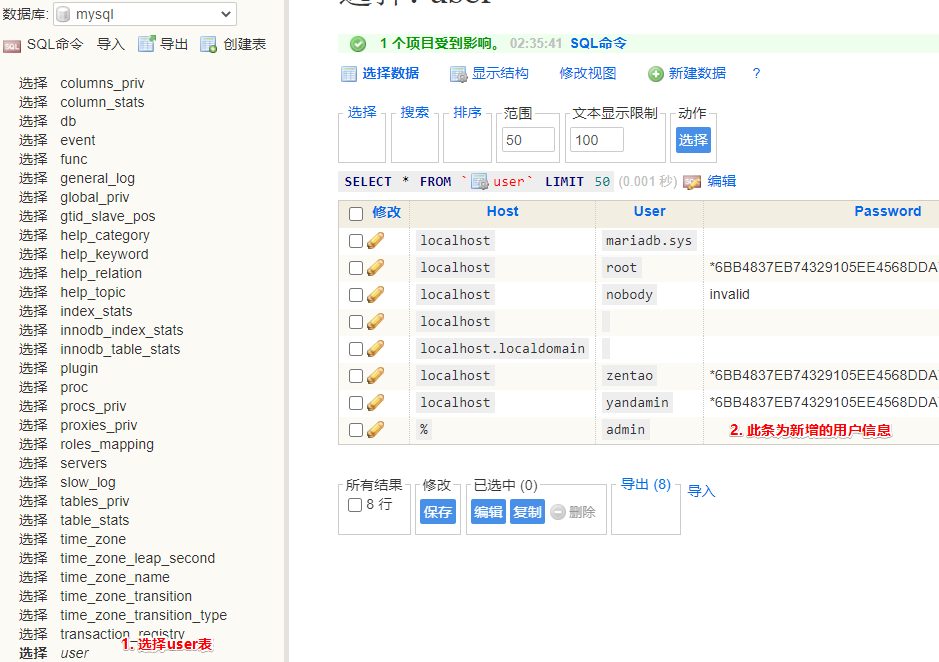Click pencil edit icon for admin row
Viewport: 939px width, 662px height.
coord(376,430)
